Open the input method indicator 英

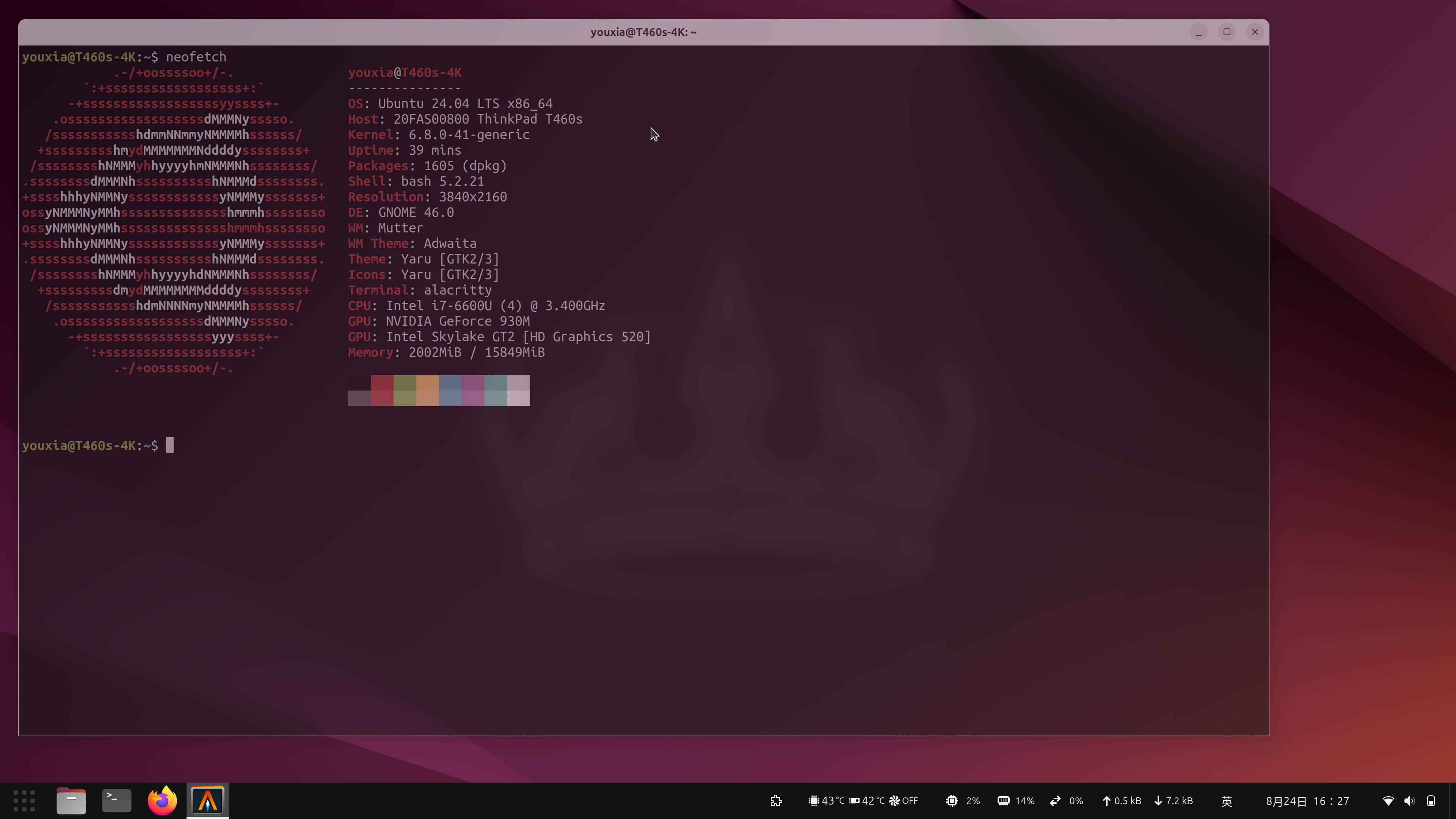pyautogui.click(x=1227, y=801)
